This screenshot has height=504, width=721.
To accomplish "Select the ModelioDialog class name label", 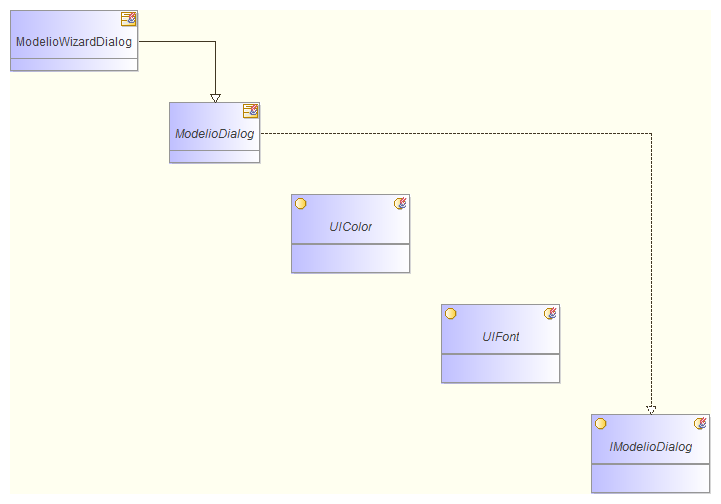I will coord(214,133).
